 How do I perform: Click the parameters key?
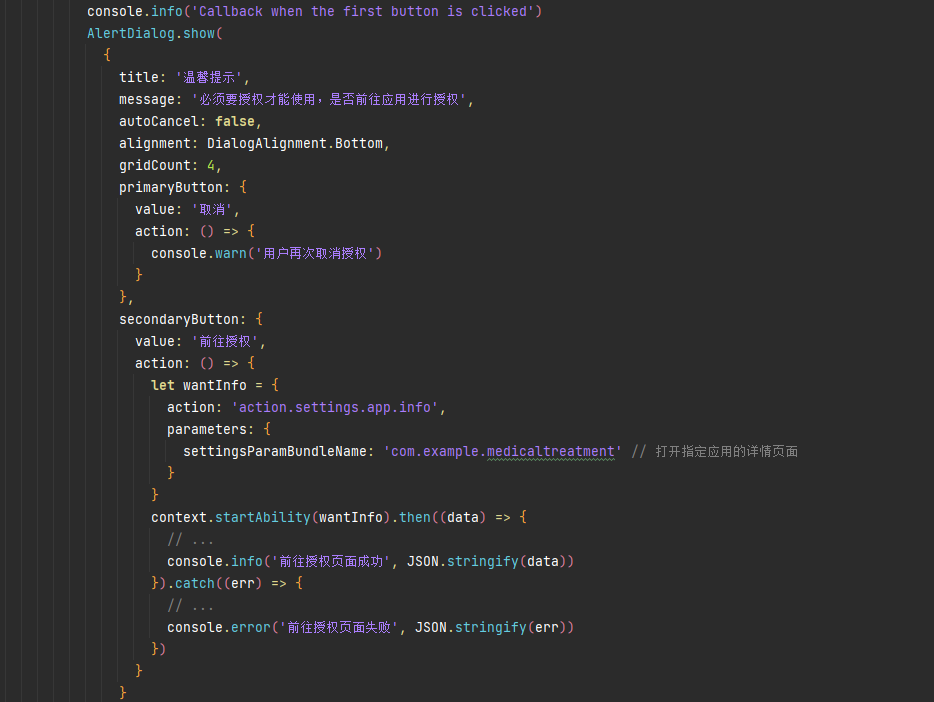[x=207, y=429]
